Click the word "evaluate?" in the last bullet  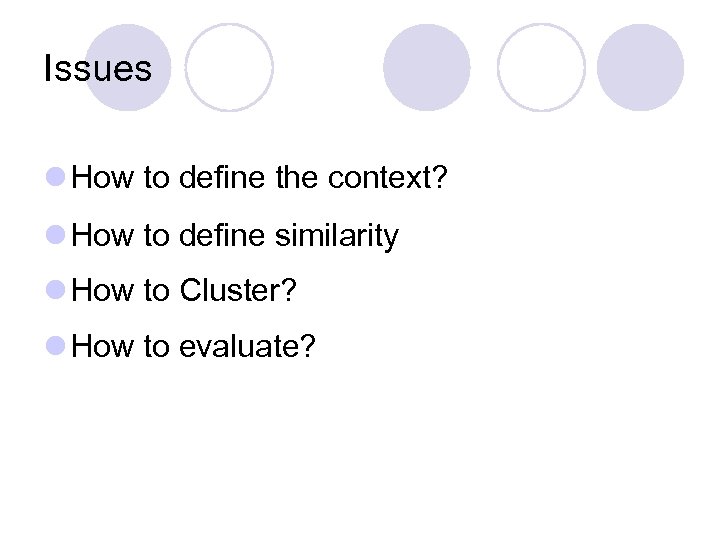pos(247,347)
